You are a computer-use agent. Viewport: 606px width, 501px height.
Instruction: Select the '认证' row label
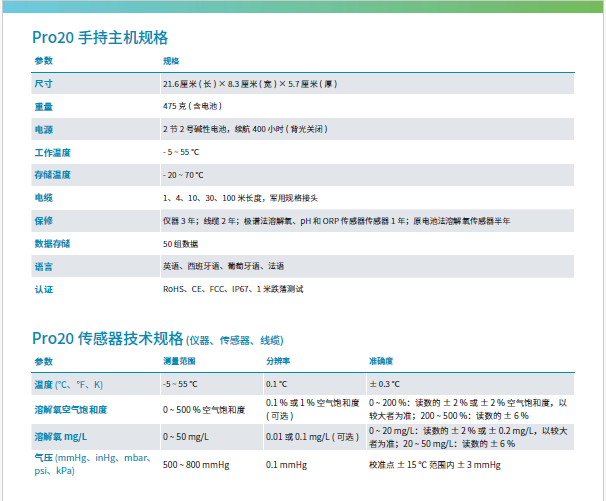[43, 290]
